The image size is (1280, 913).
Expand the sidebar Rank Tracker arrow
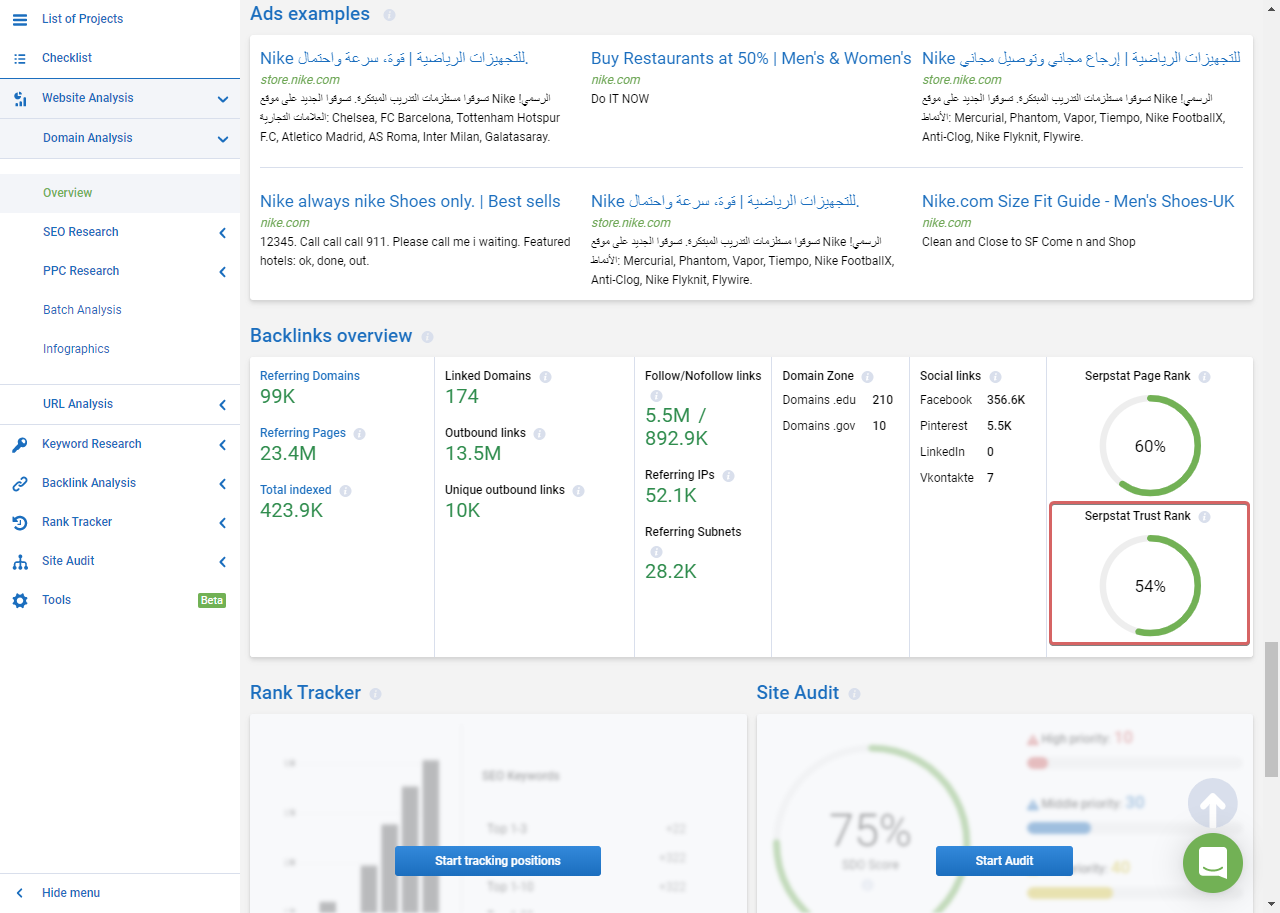222,523
